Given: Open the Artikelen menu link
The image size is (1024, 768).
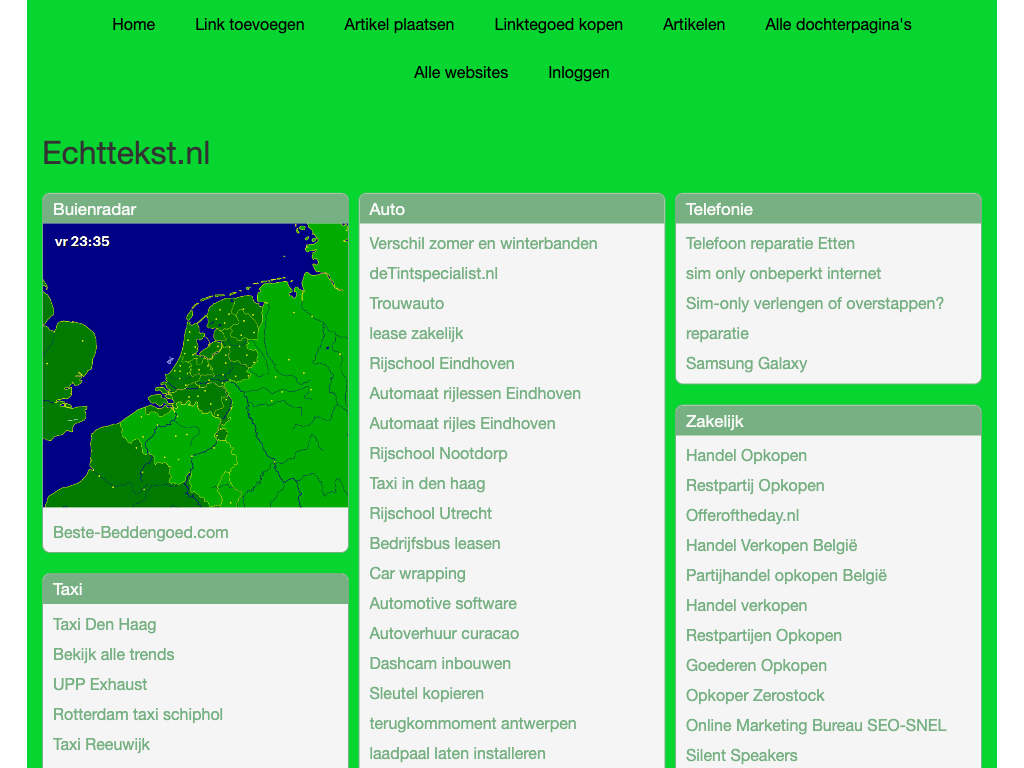Looking at the screenshot, I should 694,24.
